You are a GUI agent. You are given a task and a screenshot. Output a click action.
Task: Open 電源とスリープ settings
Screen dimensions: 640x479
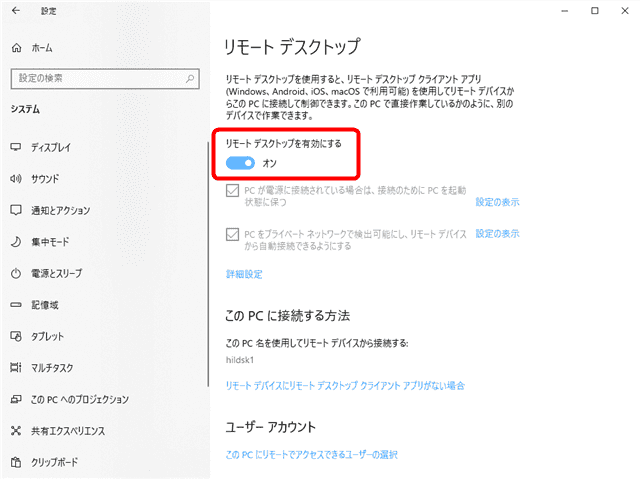tap(57, 273)
